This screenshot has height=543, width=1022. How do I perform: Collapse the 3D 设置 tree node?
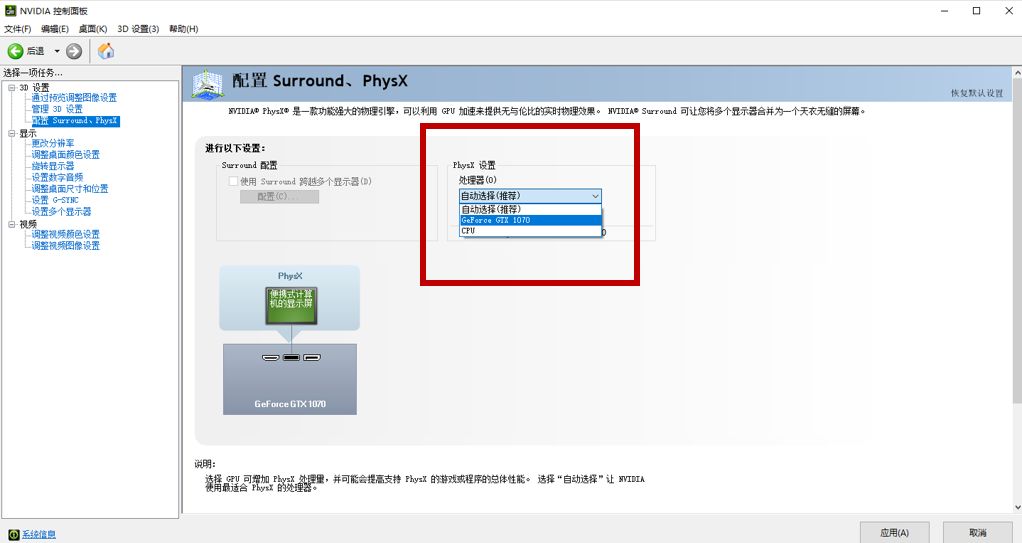(x=12, y=87)
